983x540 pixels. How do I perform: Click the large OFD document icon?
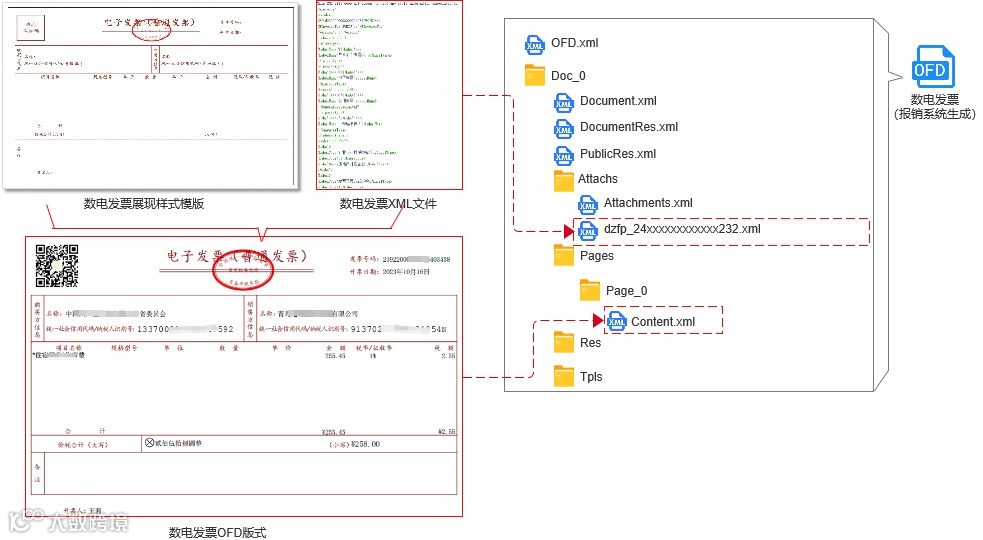tap(934, 66)
